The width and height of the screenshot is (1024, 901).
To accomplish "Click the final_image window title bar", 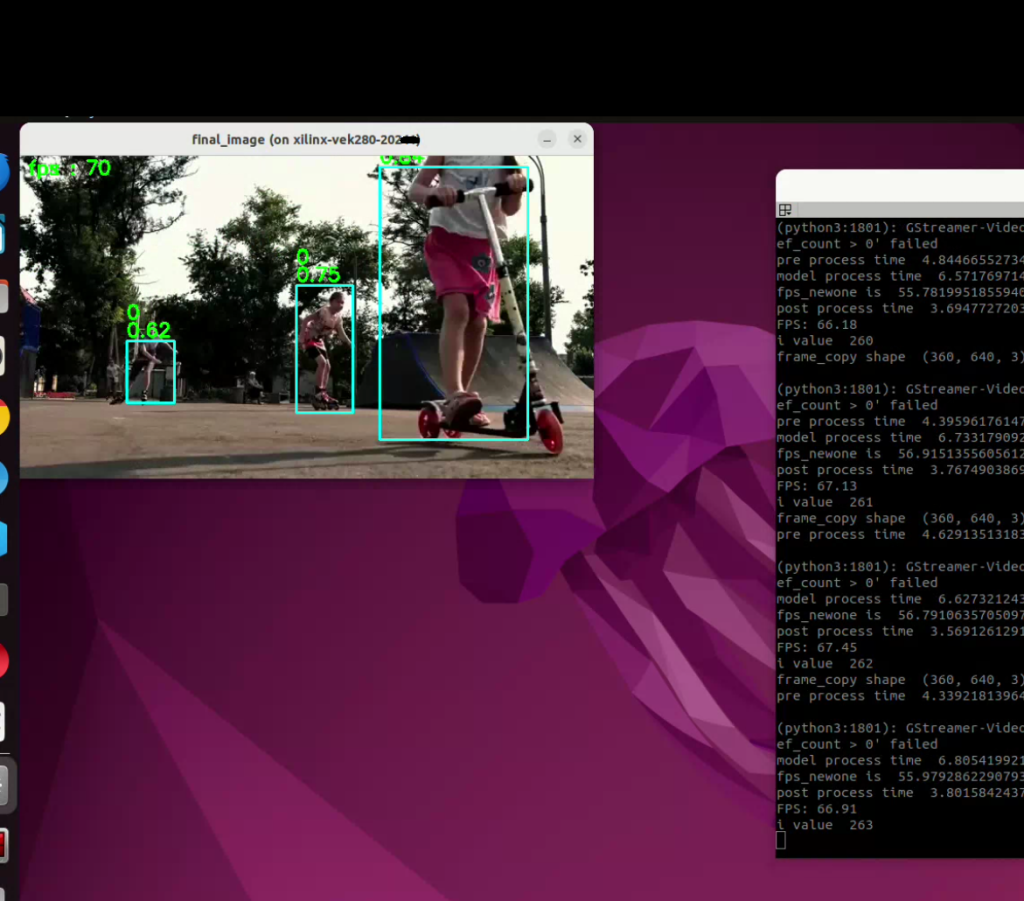I will [x=306, y=139].
